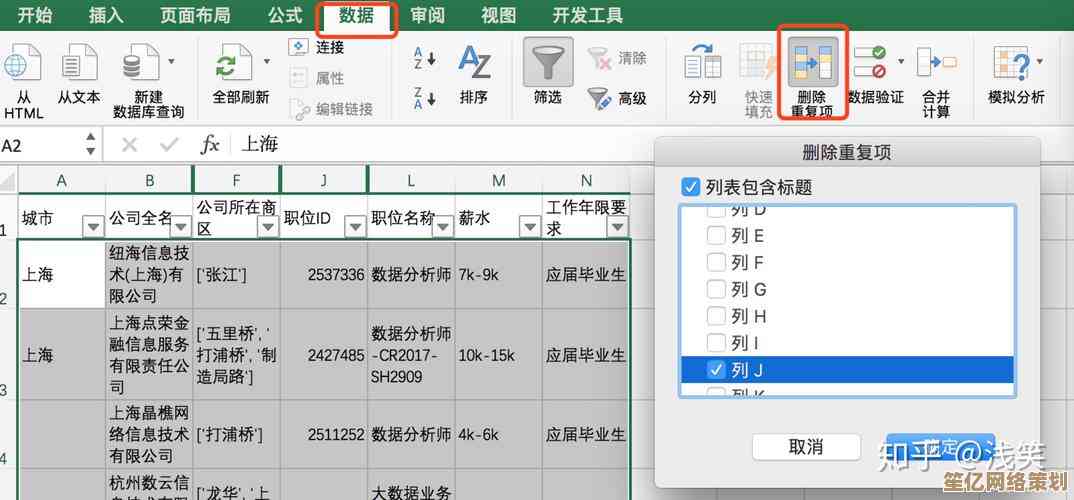Open the 审阅 ribbon tab
Screen dimensions: 1074x500
[428, 16]
